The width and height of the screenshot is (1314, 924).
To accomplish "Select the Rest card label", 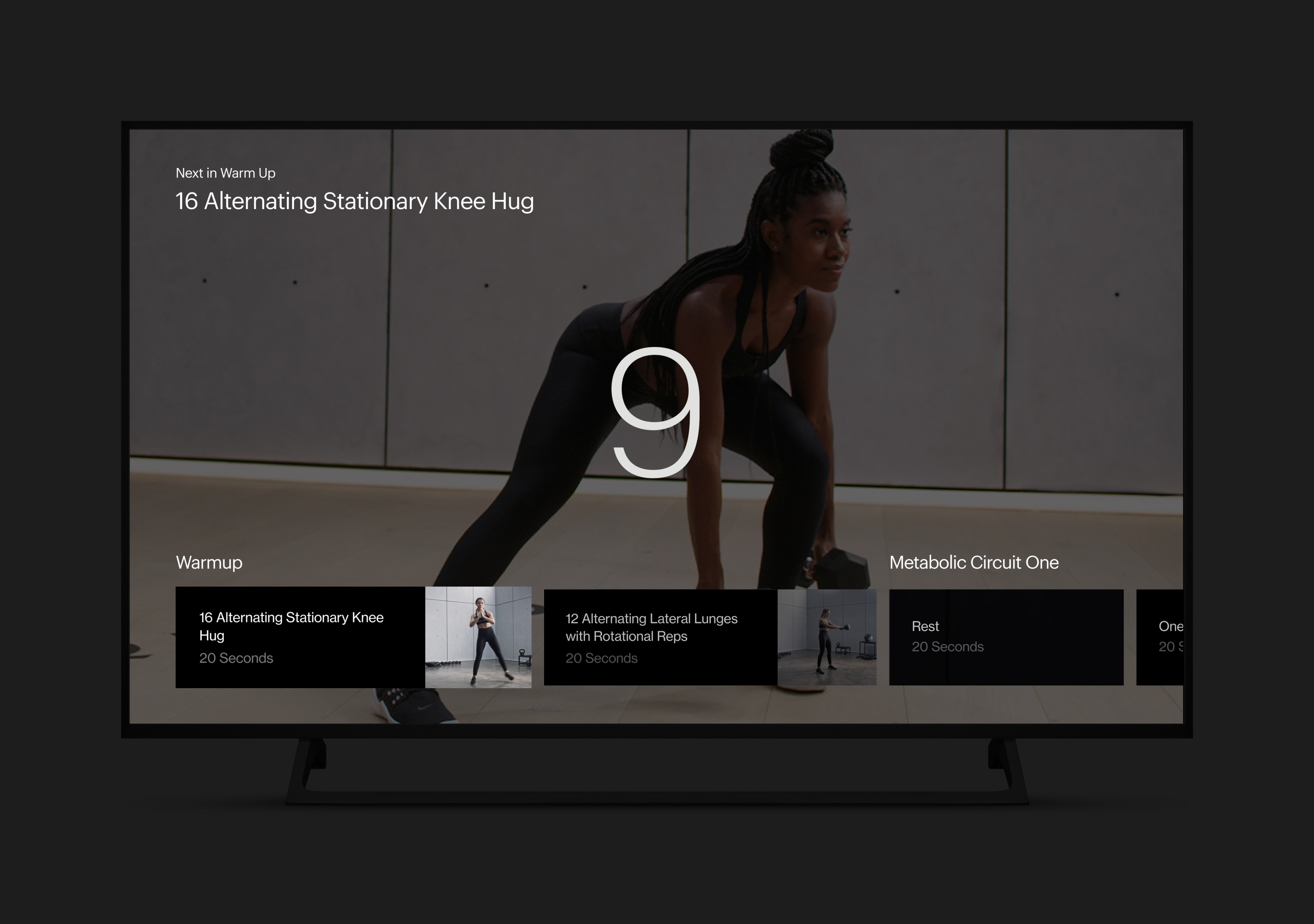I will [x=925, y=626].
